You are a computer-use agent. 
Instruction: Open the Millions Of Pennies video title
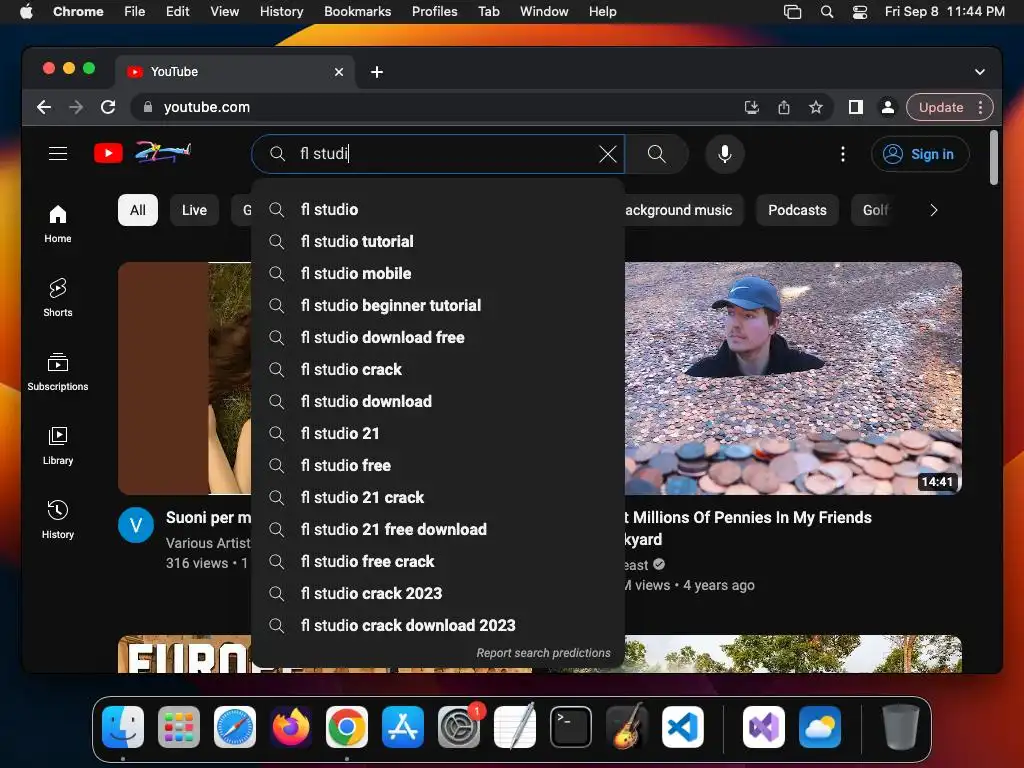tap(748, 528)
